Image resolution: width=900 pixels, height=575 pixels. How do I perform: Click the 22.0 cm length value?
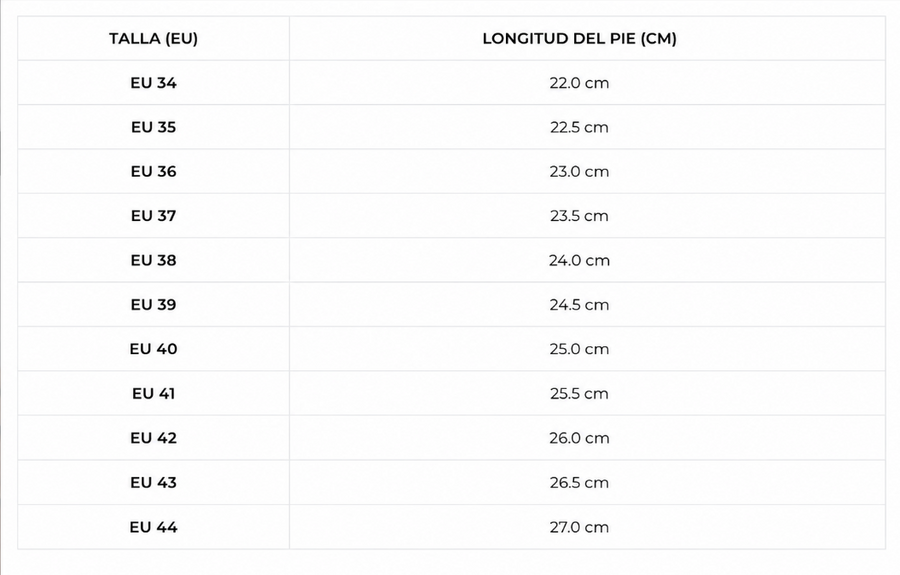(x=579, y=83)
